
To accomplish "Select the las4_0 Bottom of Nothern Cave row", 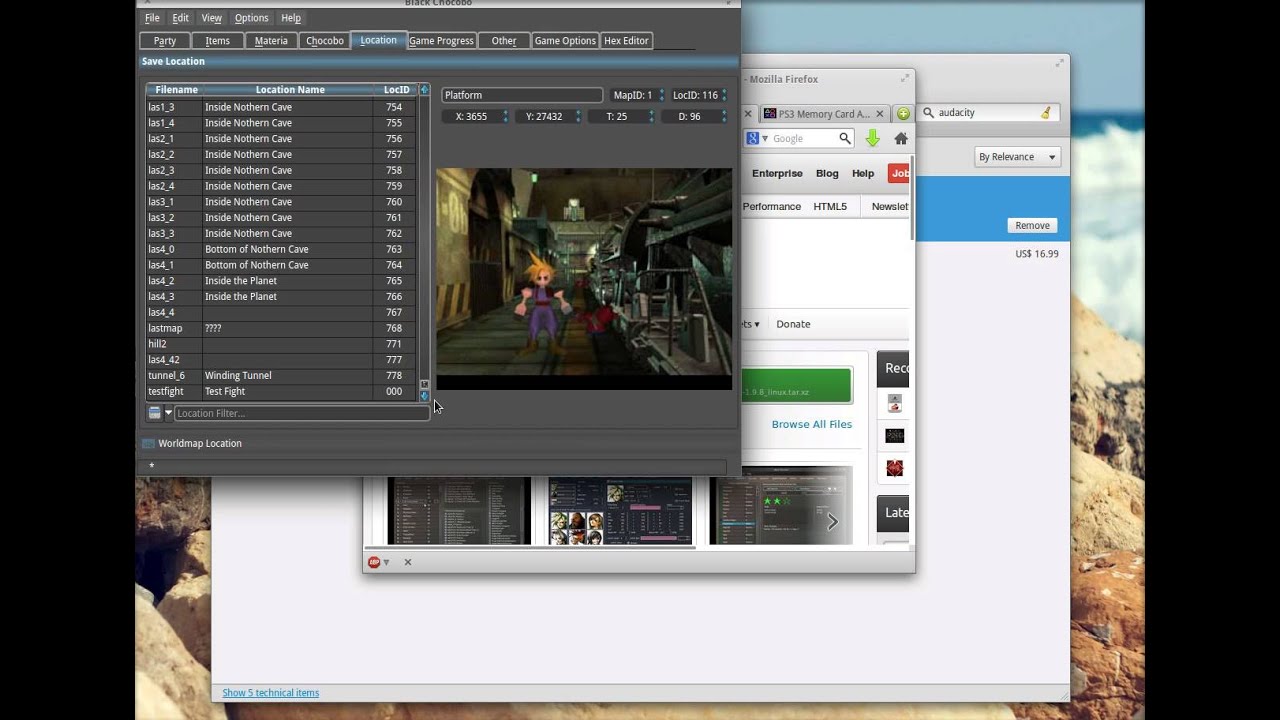I will point(281,249).
